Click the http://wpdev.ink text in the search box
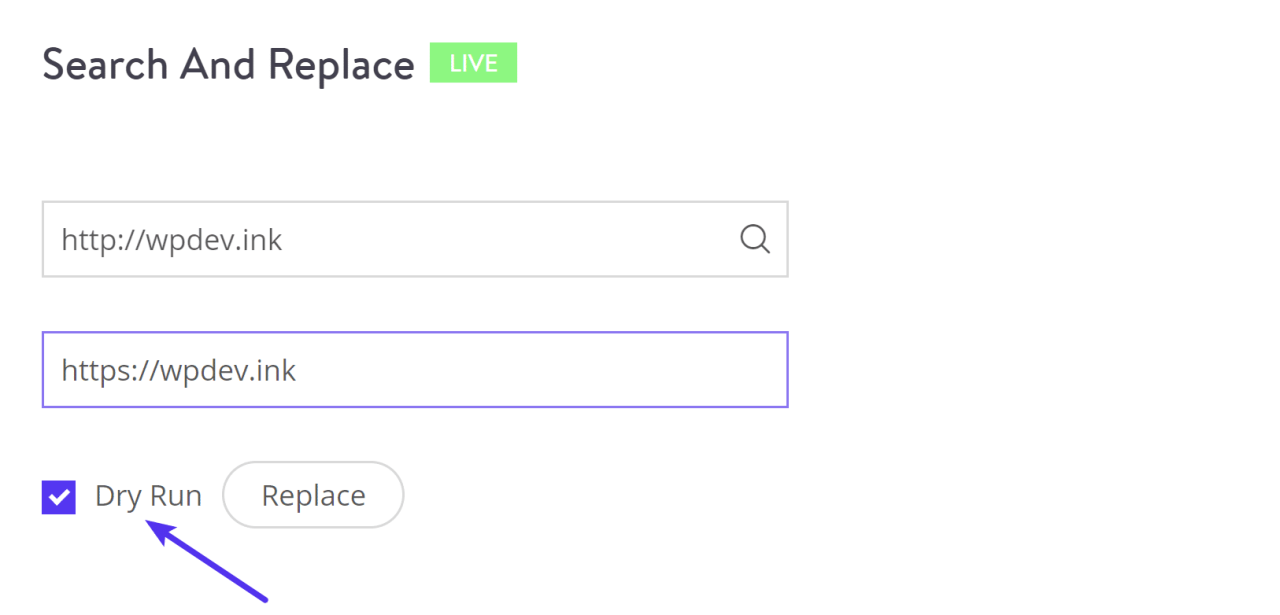Viewport: 1280px width, 615px height. click(x=172, y=240)
